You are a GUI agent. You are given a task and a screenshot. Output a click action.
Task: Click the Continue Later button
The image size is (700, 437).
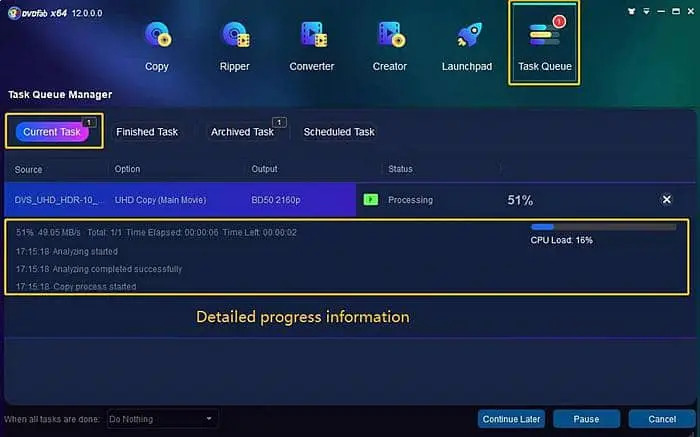click(511, 419)
